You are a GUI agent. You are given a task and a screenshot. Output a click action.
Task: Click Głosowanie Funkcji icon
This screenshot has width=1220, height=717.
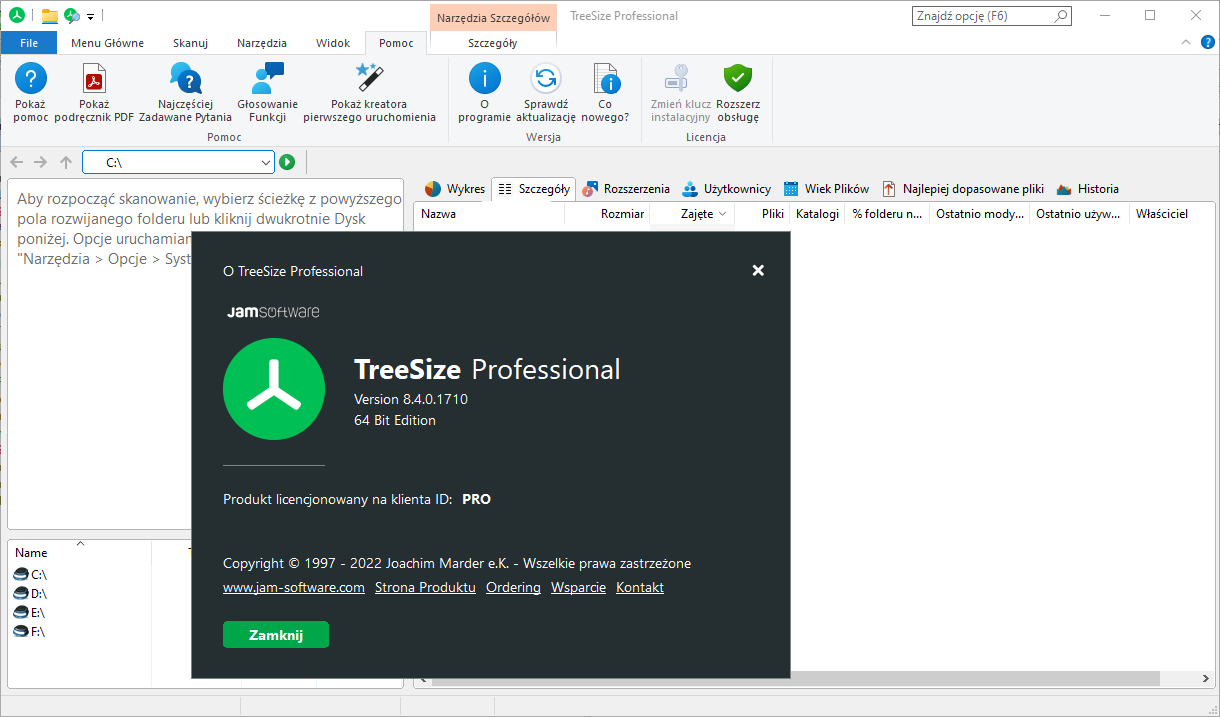point(268,78)
